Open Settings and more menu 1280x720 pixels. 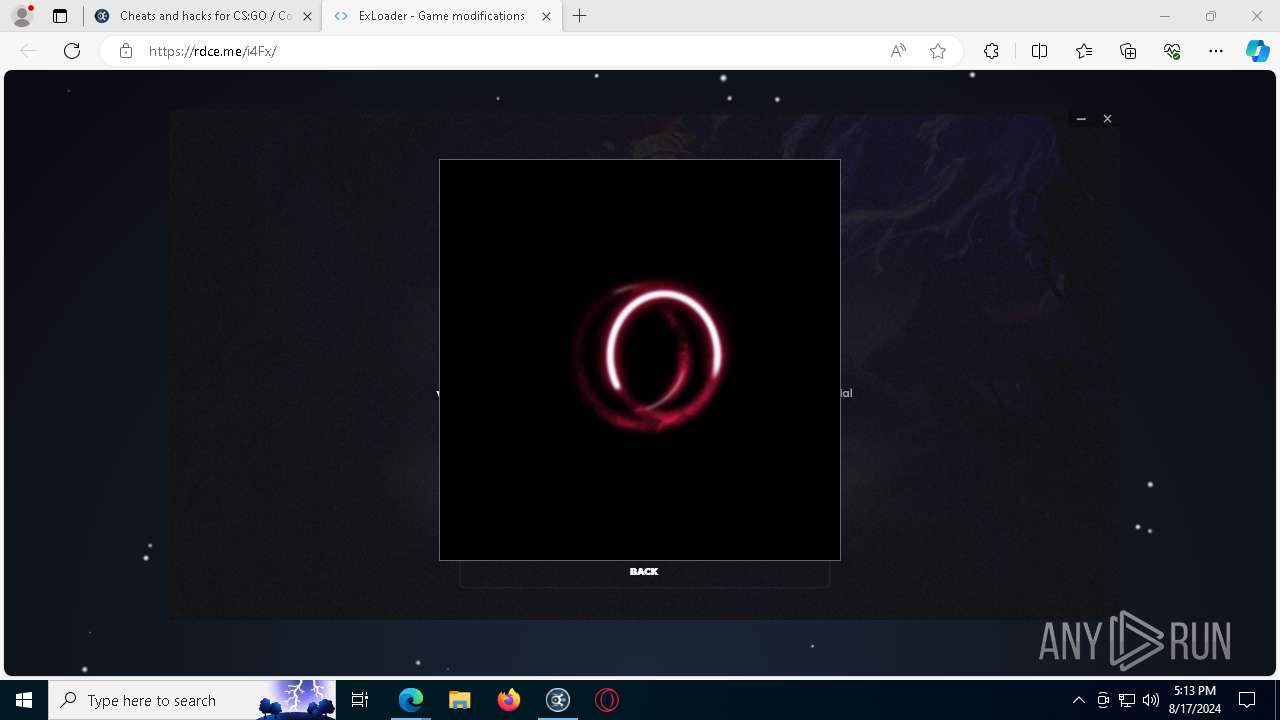(1216, 51)
